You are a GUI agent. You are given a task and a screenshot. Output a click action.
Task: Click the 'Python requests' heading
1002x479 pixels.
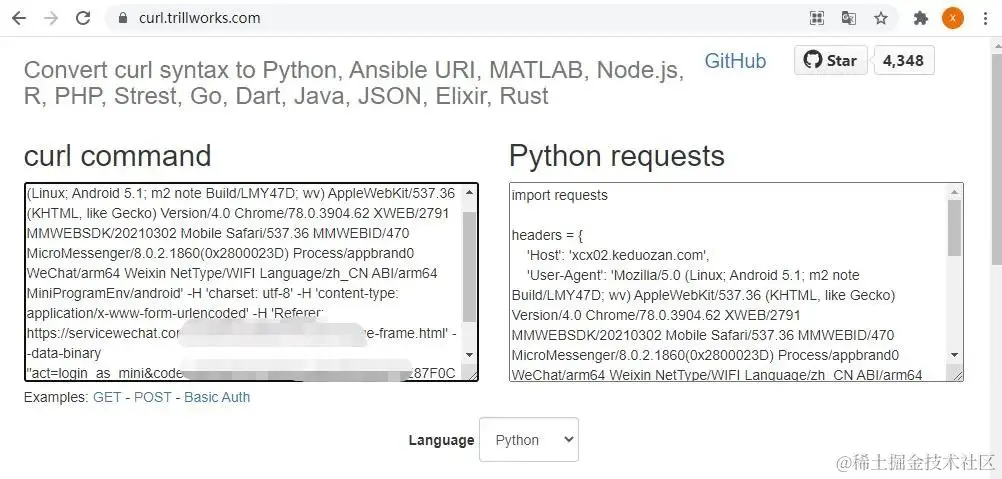(617, 156)
